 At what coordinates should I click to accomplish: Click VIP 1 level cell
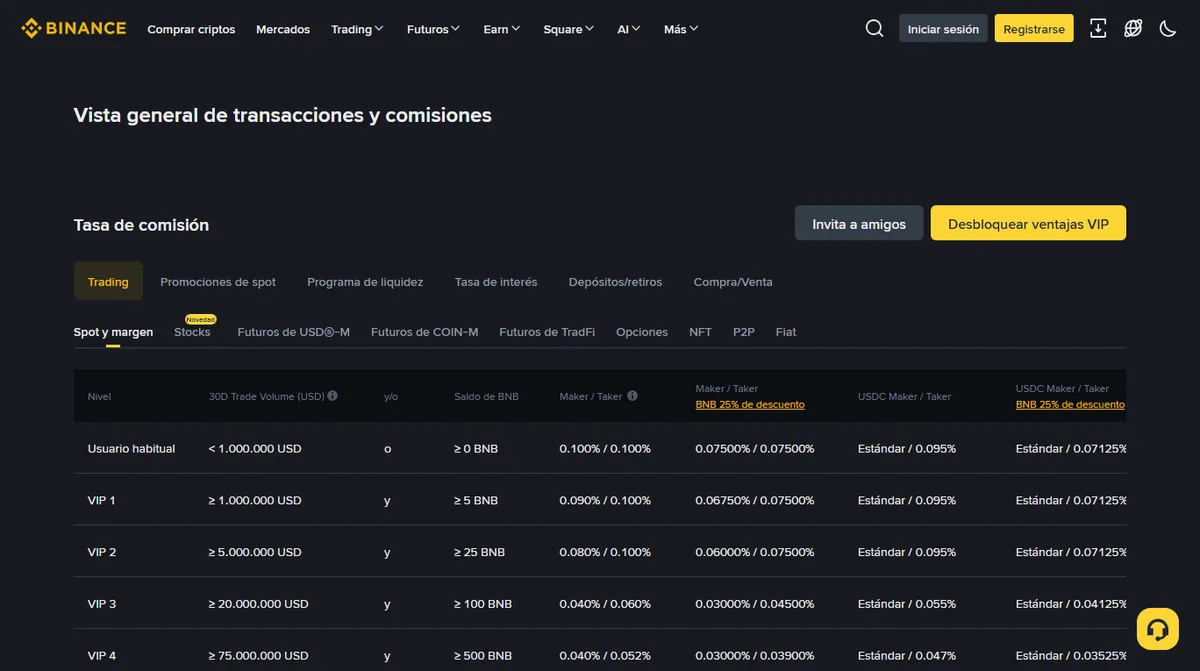tap(102, 500)
